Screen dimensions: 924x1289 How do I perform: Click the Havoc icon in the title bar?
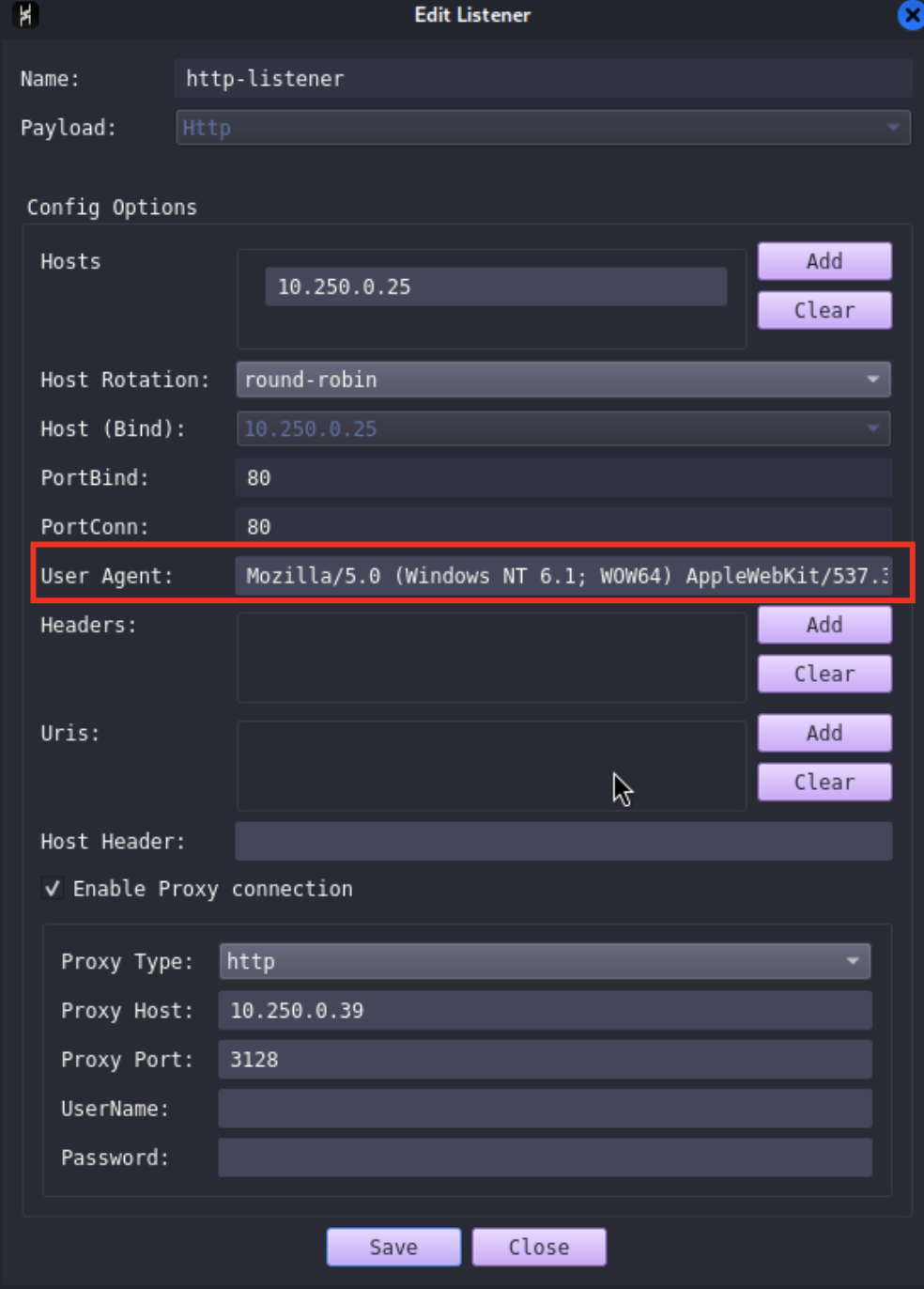coord(26,15)
